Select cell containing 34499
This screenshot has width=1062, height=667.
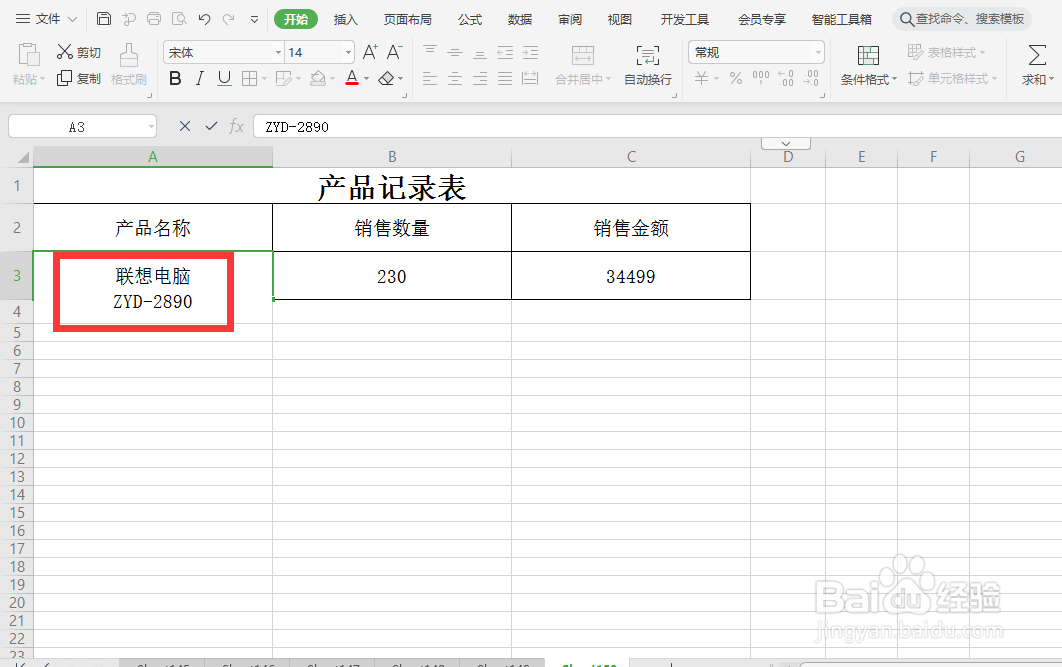pos(631,276)
